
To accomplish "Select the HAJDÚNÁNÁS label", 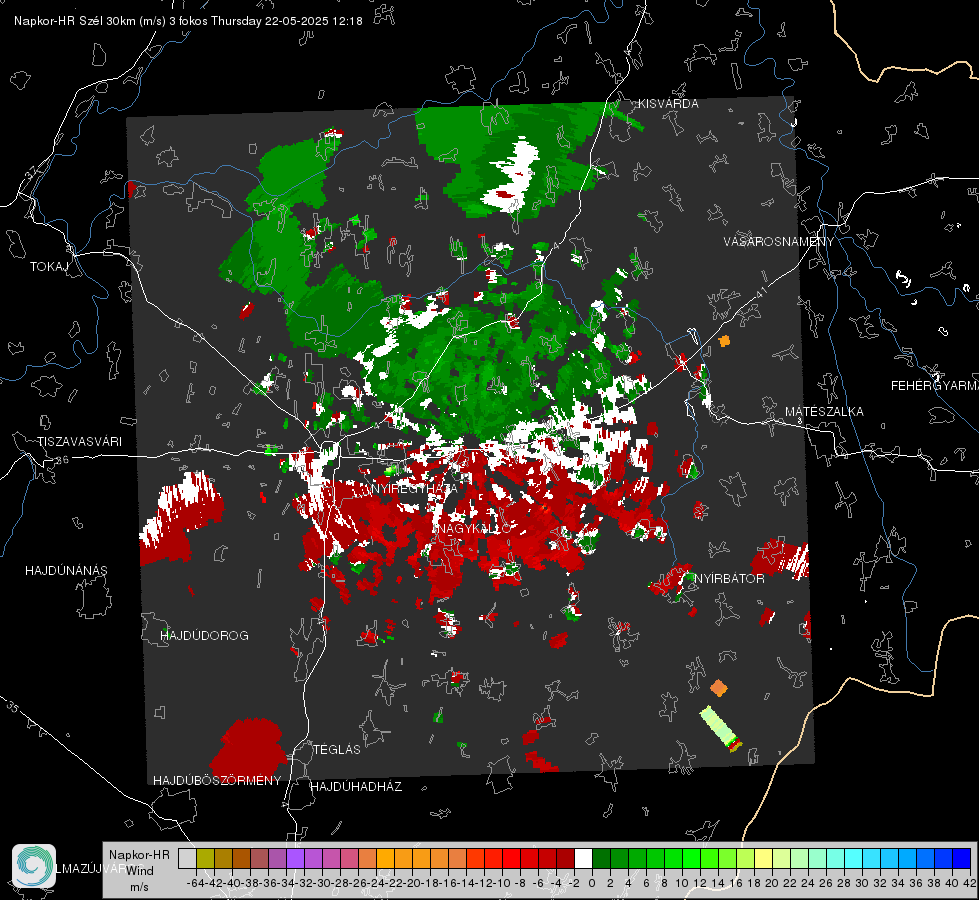I will point(66,571).
